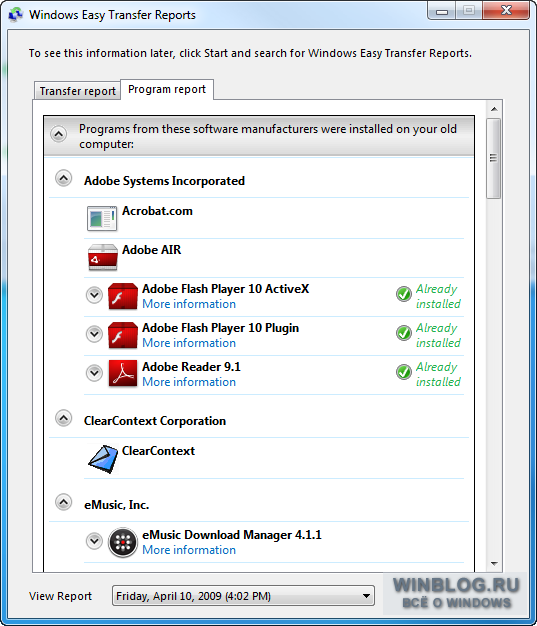Open the View Report date dropdown
Screen dimensions: 537x626
coord(243,596)
